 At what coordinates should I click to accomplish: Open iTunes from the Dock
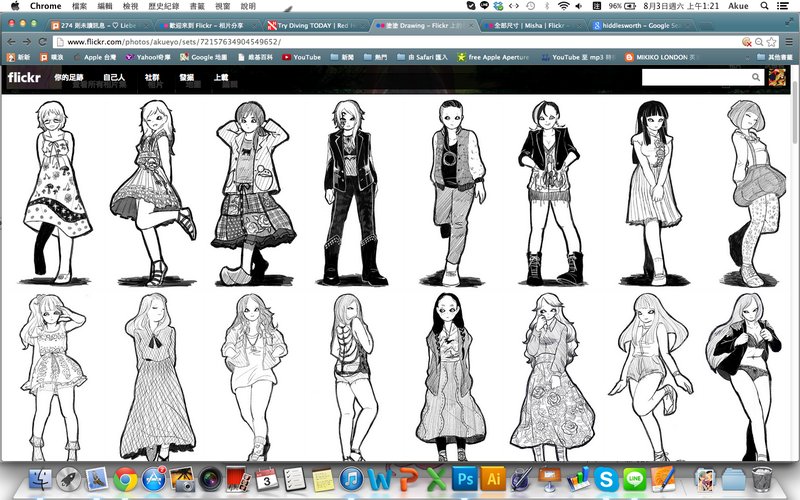351,479
